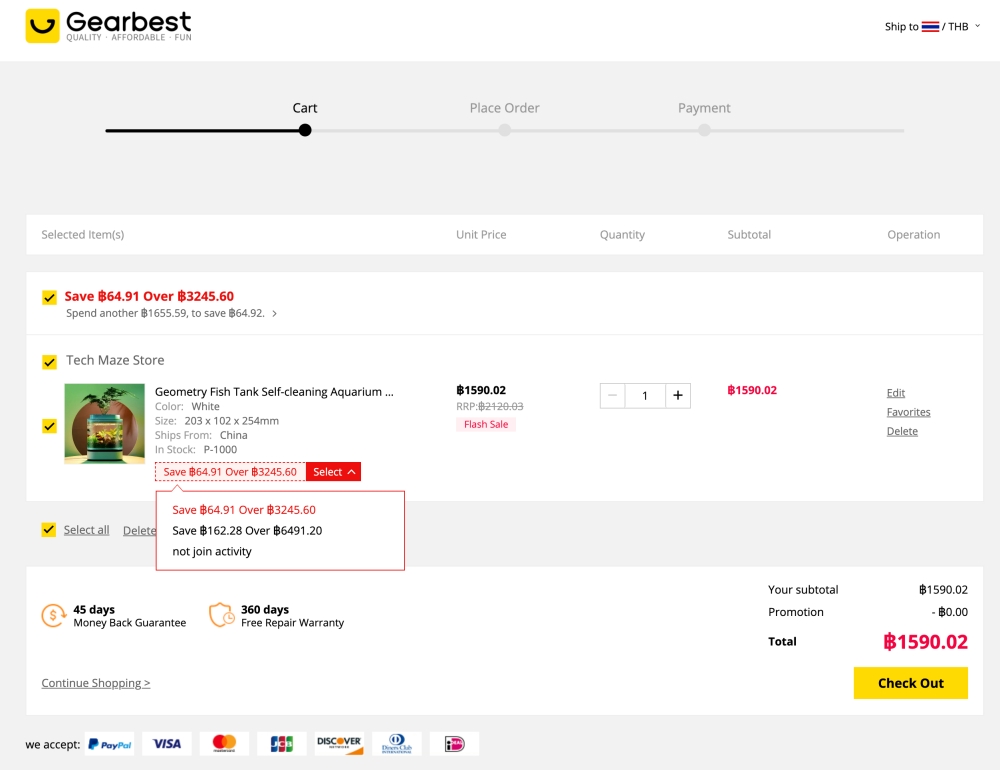Click the 'In Stock: P-1000' text
The image size is (1000, 770).
coord(196,450)
